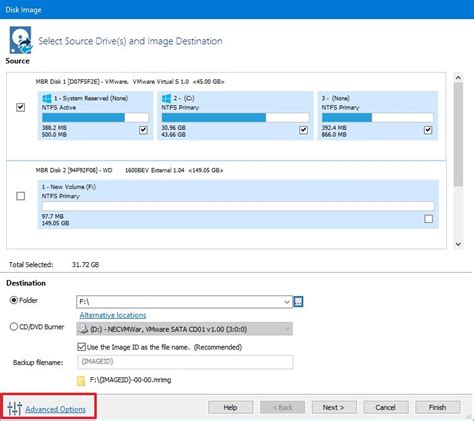474x421 pixels.
Task: Toggle the partition 3 (None) checkbox
Action: (428, 130)
